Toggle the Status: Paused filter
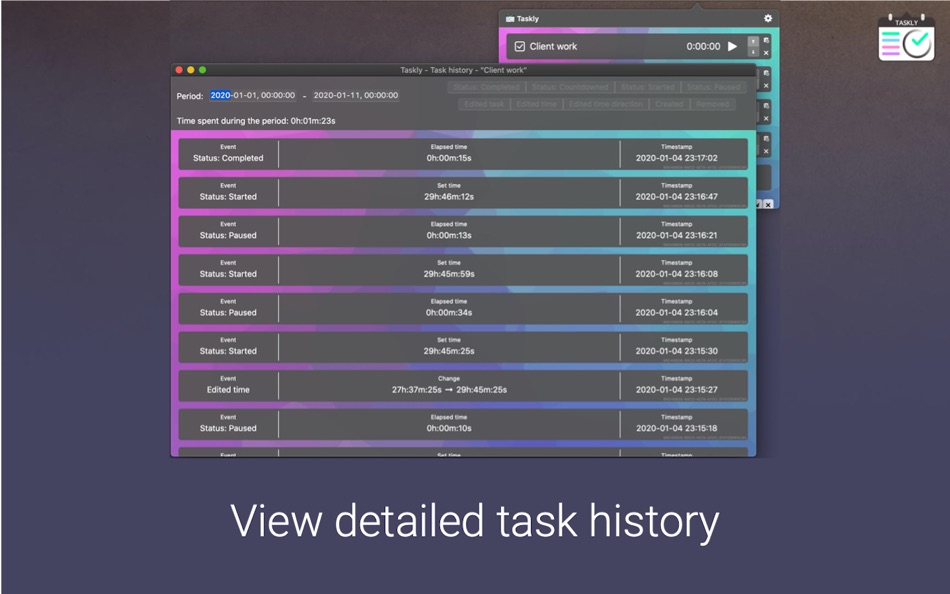 pos(713,87)
